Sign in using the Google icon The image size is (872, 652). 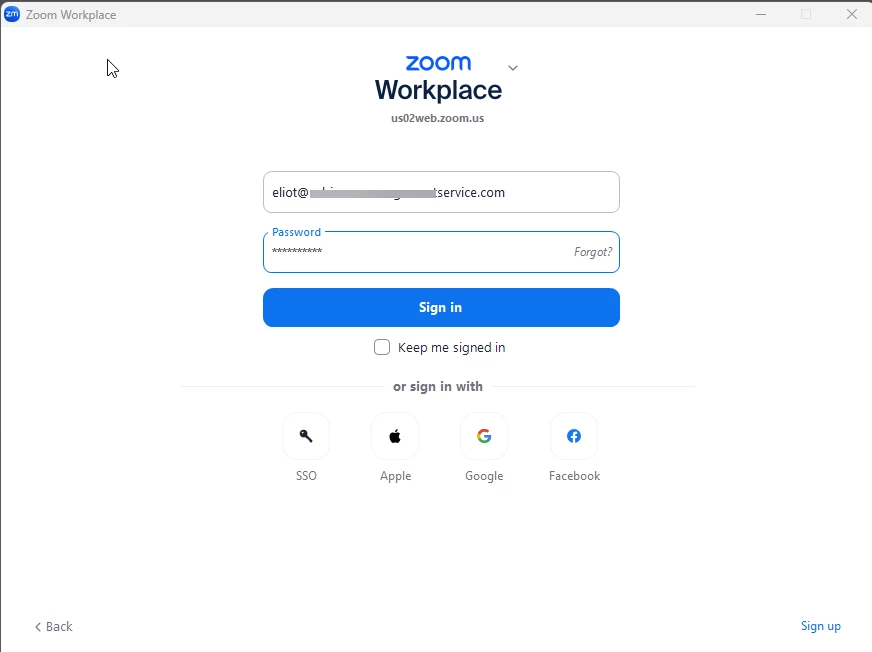tap(484, 436)
